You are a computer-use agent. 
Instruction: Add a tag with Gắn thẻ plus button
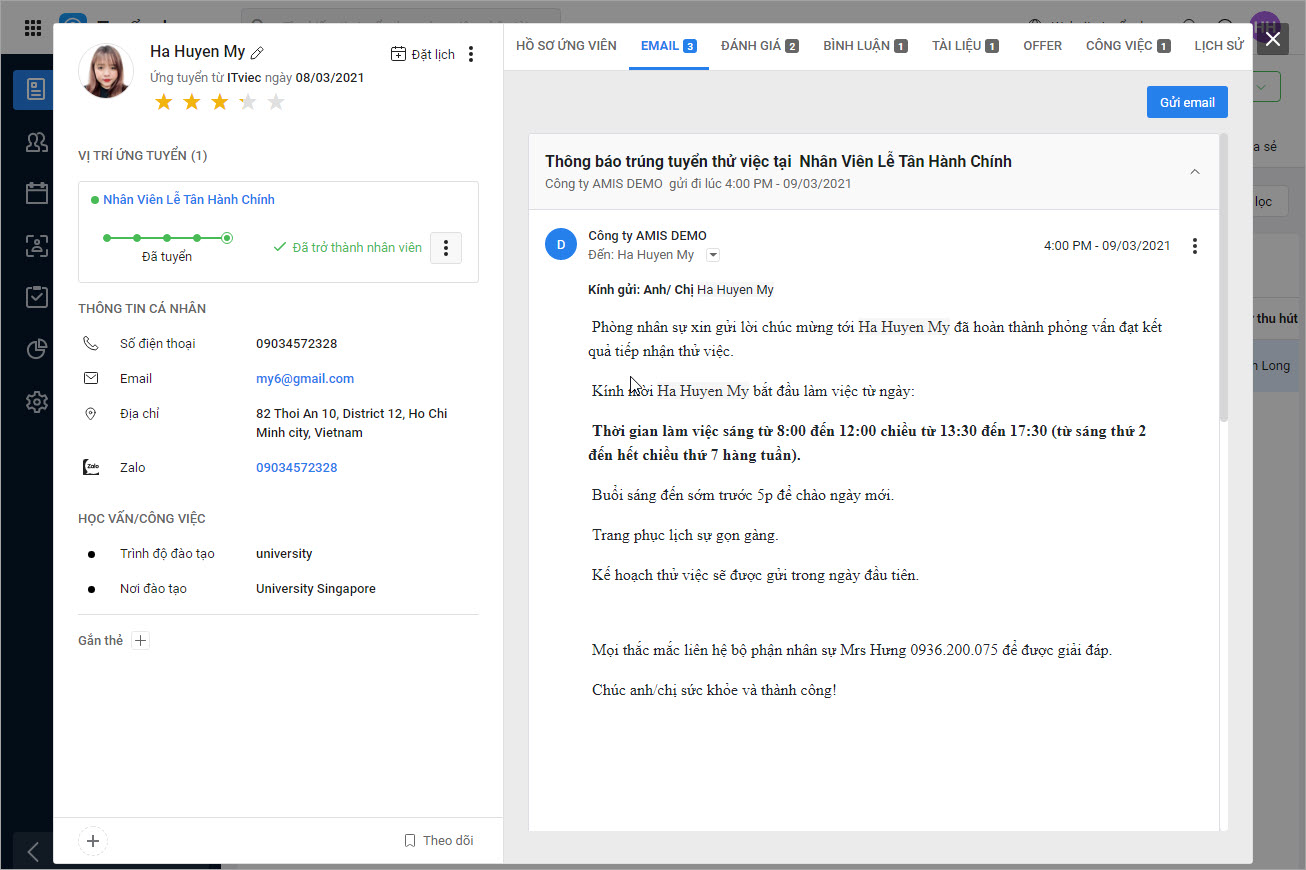(141, 641)
